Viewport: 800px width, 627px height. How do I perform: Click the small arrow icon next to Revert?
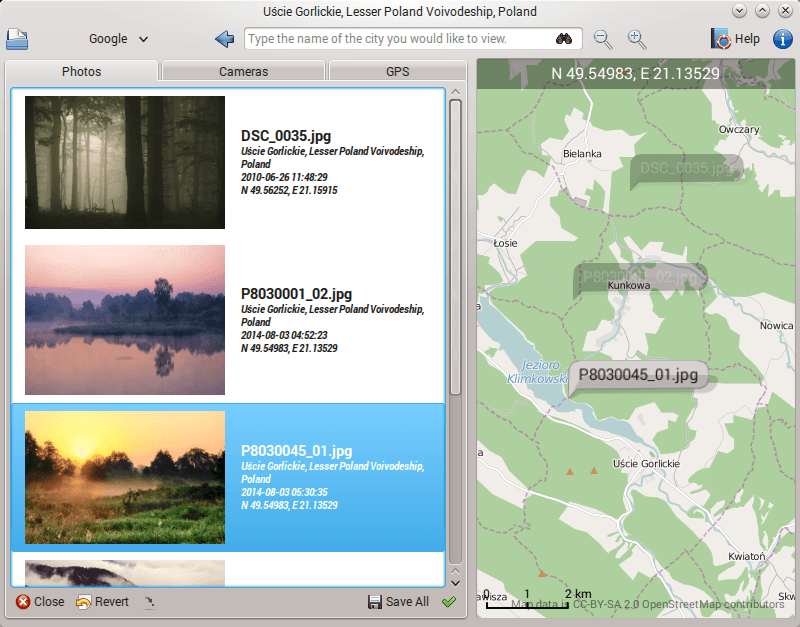click(148, 603)
